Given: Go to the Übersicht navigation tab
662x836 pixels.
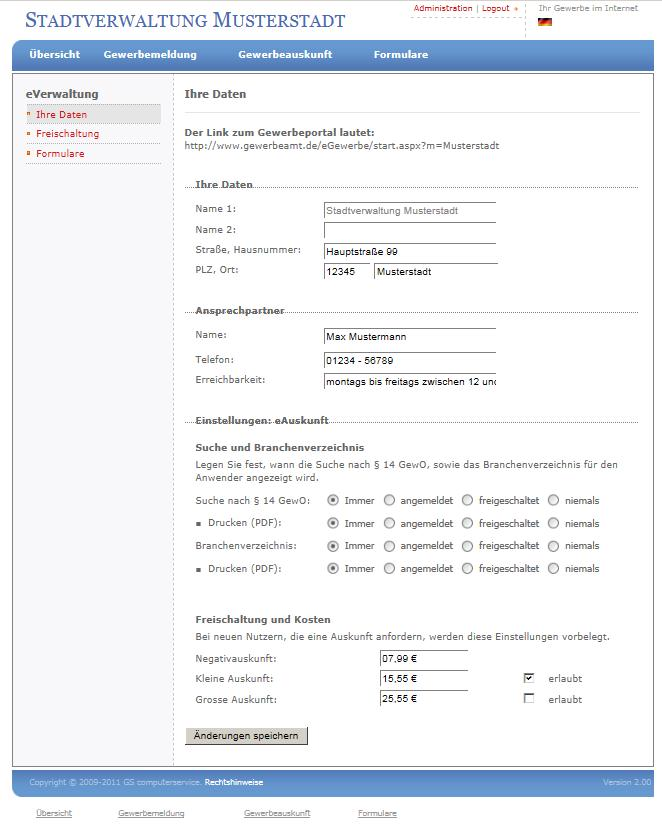Looking at the screenshot, I should pyautogui.click(x=54, y=55).
